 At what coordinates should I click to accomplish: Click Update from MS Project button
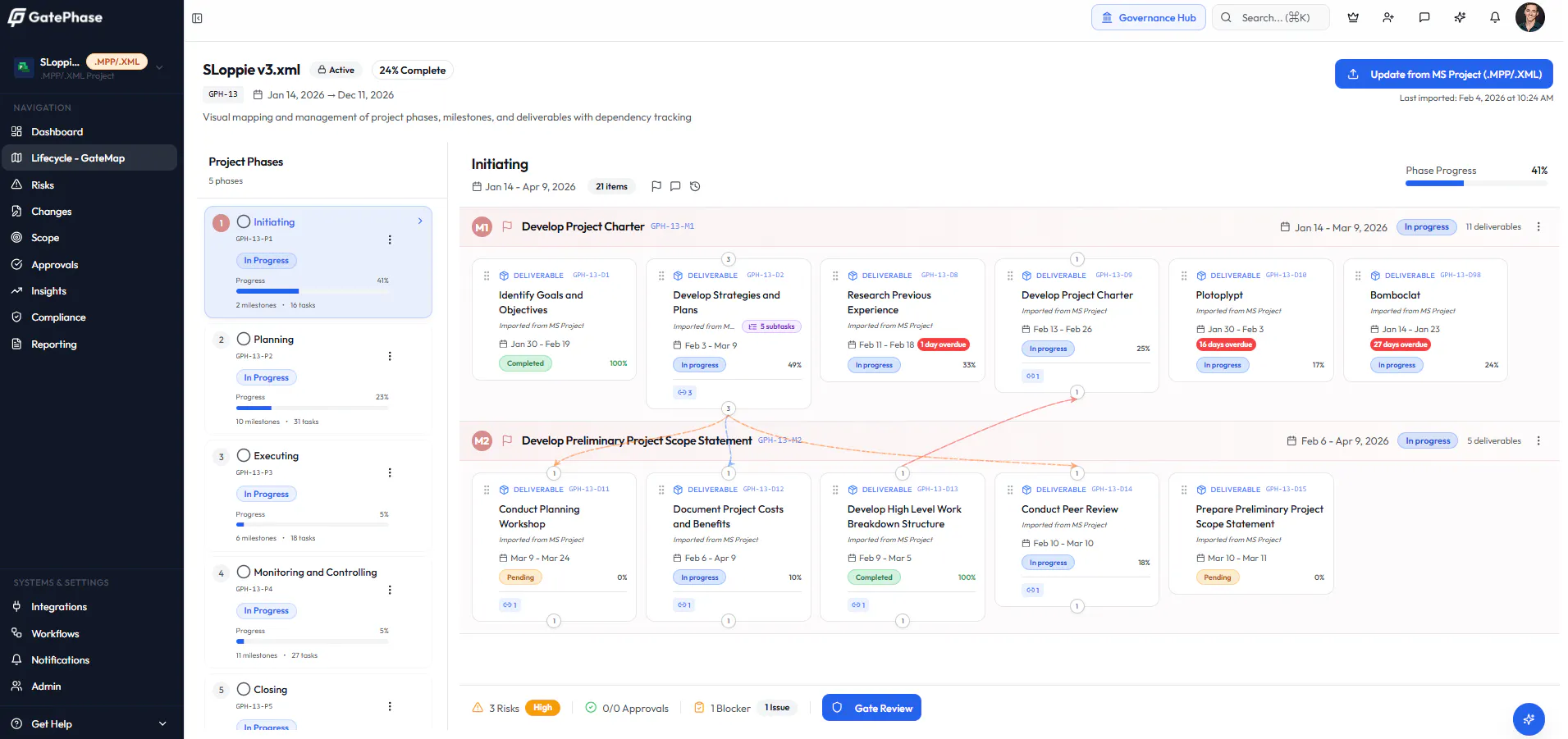point(1443,74)
